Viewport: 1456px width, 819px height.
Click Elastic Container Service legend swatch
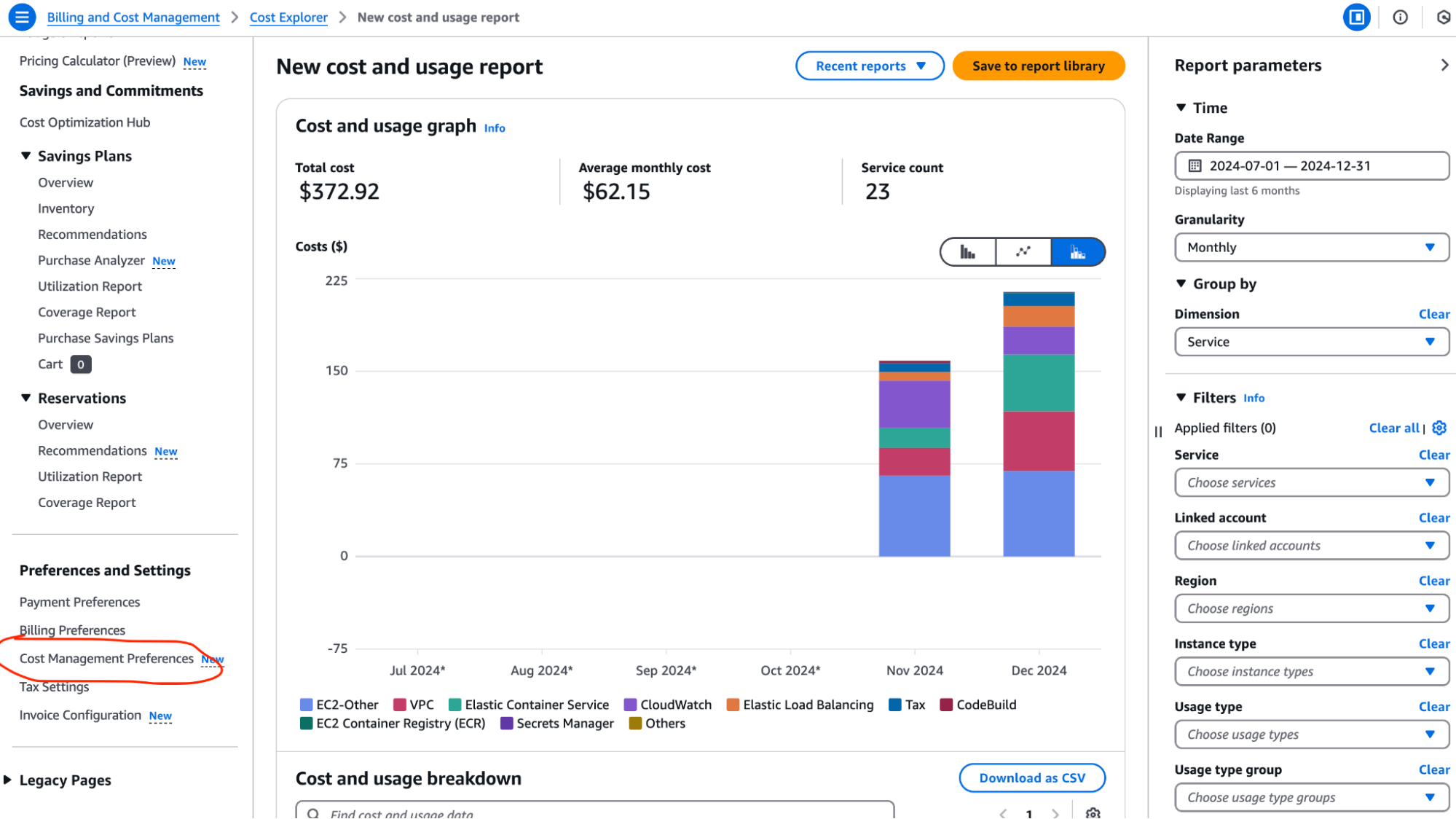point(455,705)
